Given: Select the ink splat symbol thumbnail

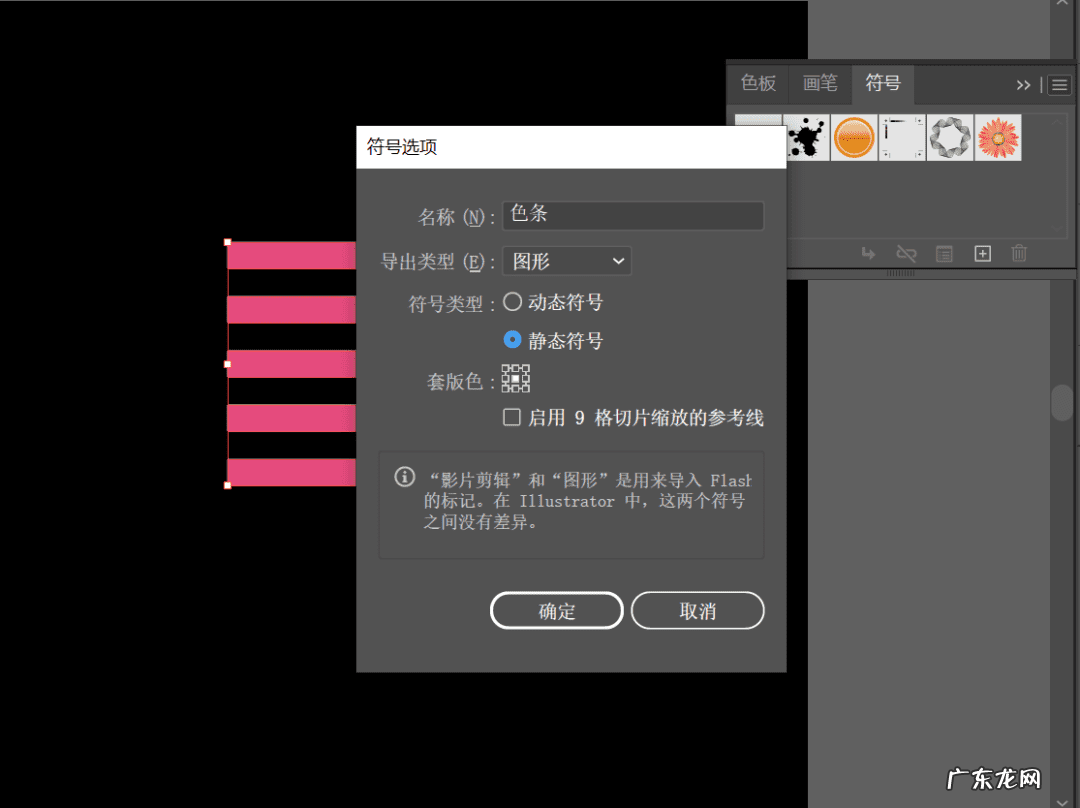Looking at the screenshot, I should (806, 138).
